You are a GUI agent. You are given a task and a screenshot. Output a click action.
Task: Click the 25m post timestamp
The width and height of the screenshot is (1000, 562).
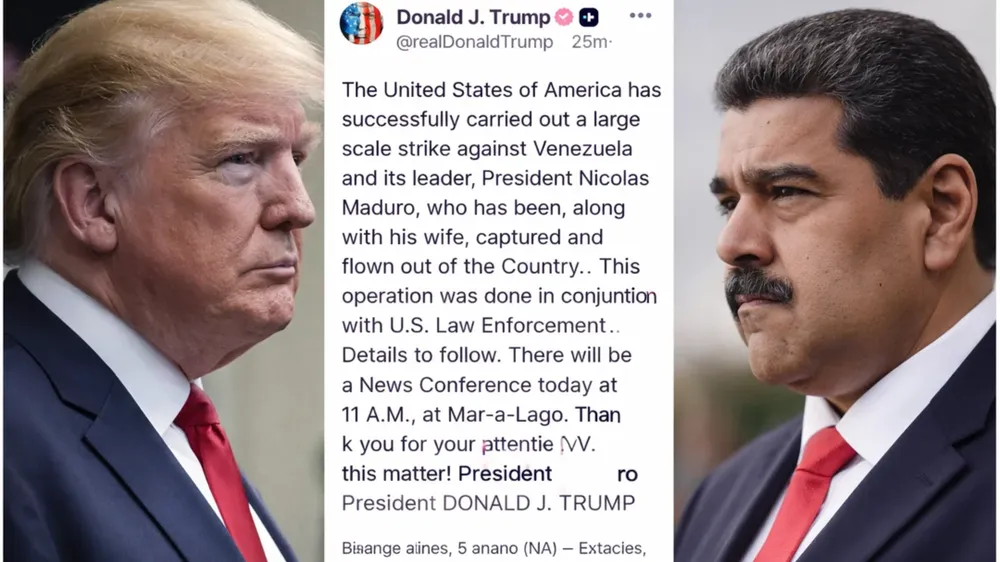(x=591, y=42)
